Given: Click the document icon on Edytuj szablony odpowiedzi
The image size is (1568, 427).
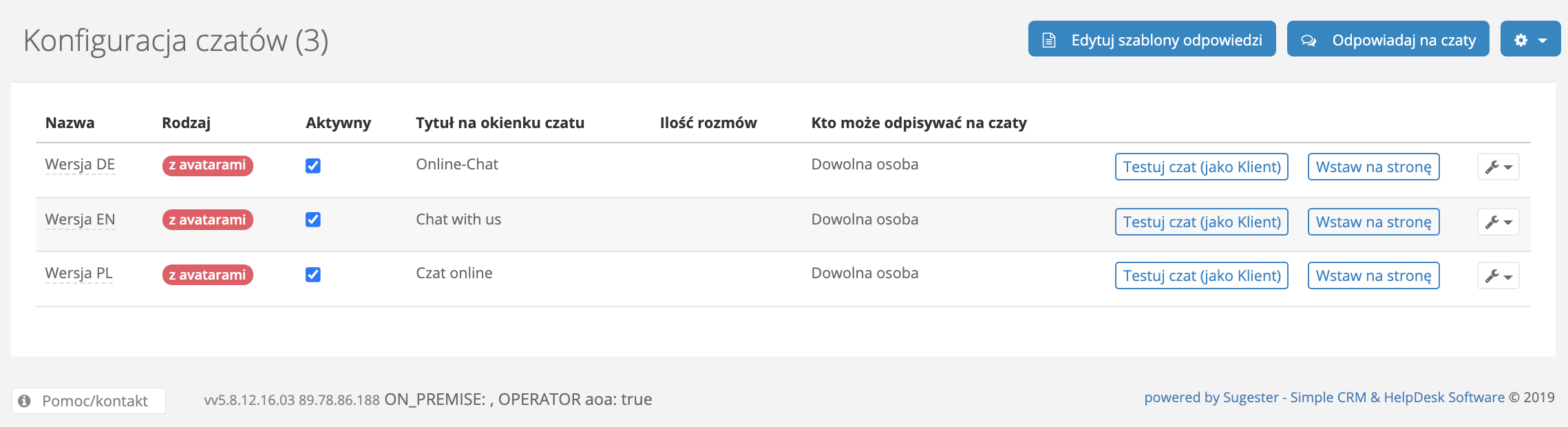Looking at the screenshot, I should click(1049, 40).
